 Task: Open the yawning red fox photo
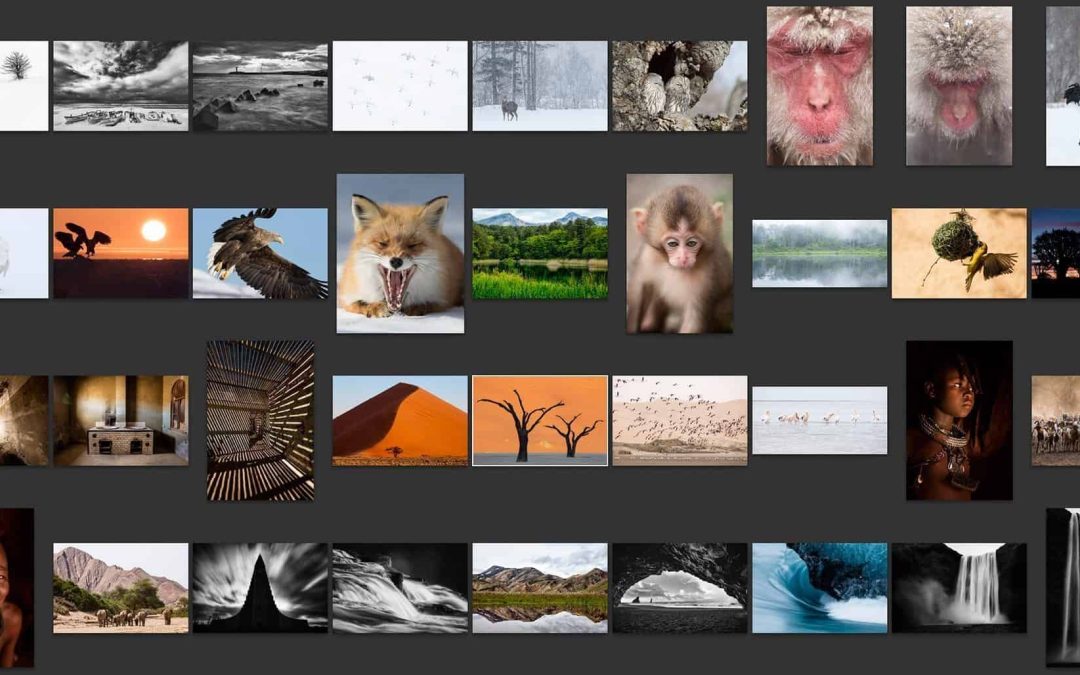click(400, 253)
